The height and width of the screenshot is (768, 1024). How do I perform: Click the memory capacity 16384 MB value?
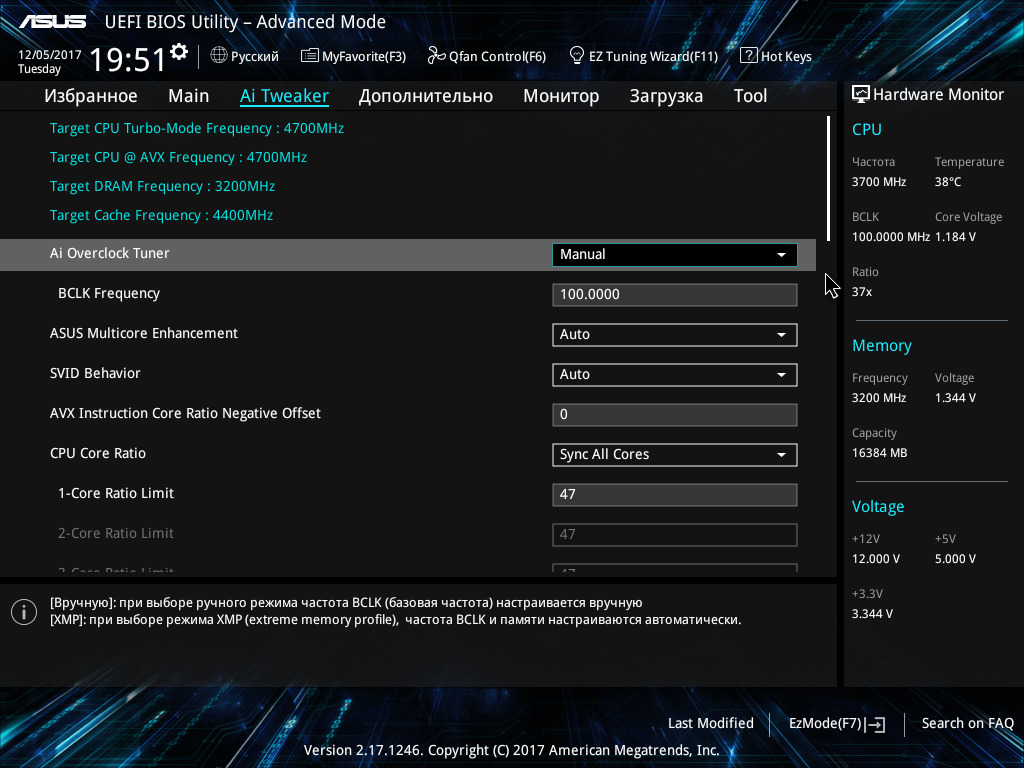pyautogui.click(x=880, y=453)
